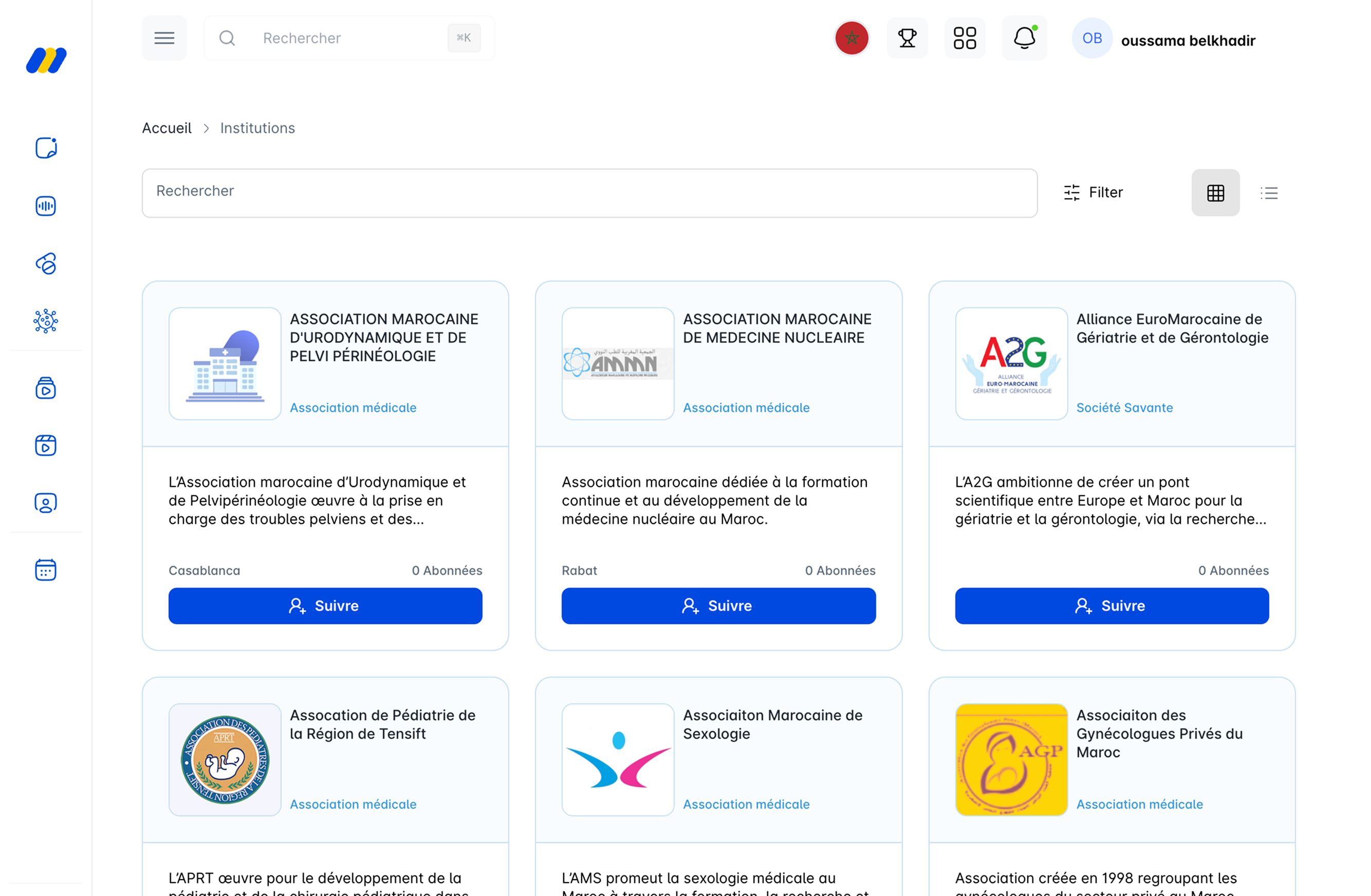Viewport: 1371px width, 896px height.
Task: Click the hamburger menu icon
Action: (164, 38)
